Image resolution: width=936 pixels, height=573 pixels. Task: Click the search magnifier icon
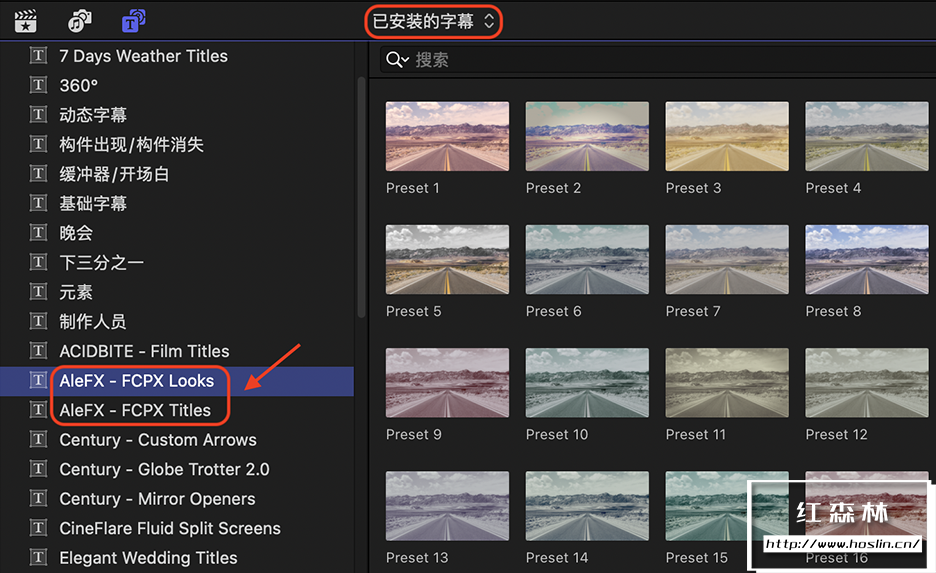coord(394,60)
